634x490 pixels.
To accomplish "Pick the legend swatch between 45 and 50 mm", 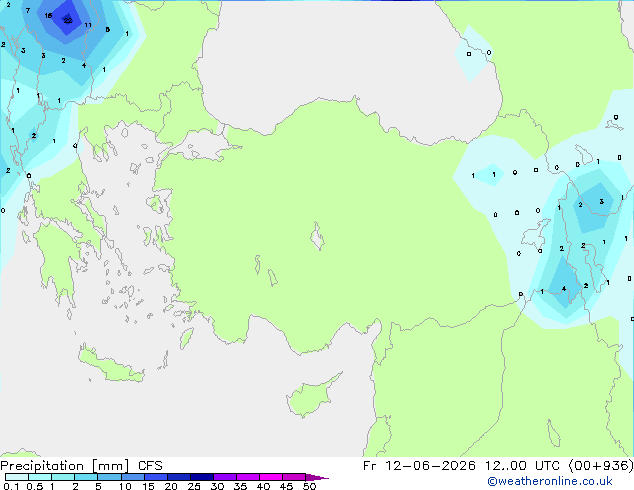I will 294,477.
